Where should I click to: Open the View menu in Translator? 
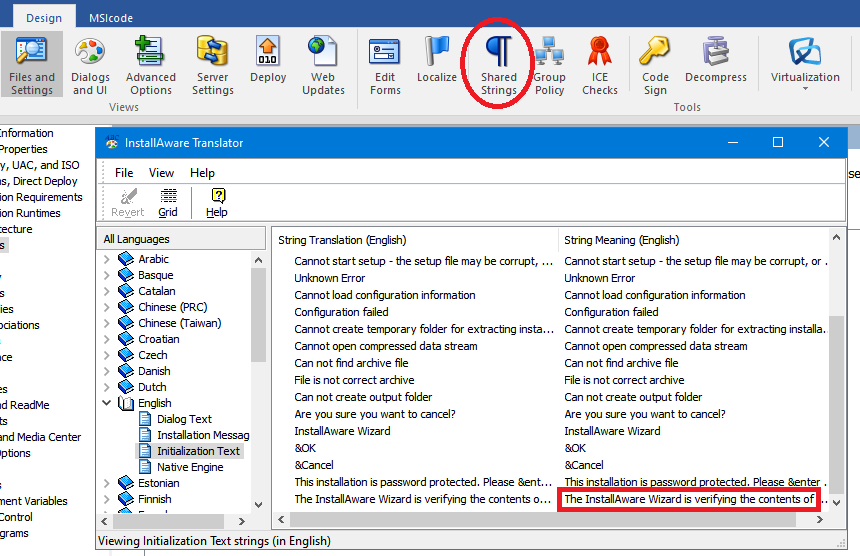pyautogui.click(x=161, y=173)
